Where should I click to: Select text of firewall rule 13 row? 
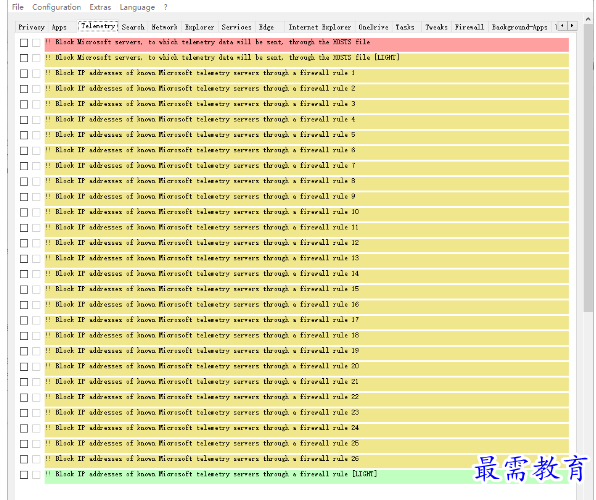click(x=202, y=258)
